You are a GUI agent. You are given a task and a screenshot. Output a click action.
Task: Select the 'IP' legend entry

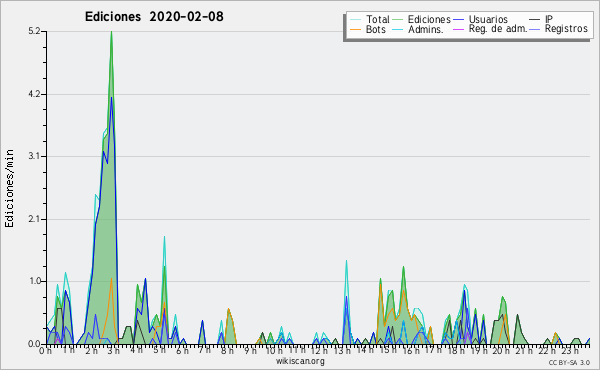pos(549,19)
